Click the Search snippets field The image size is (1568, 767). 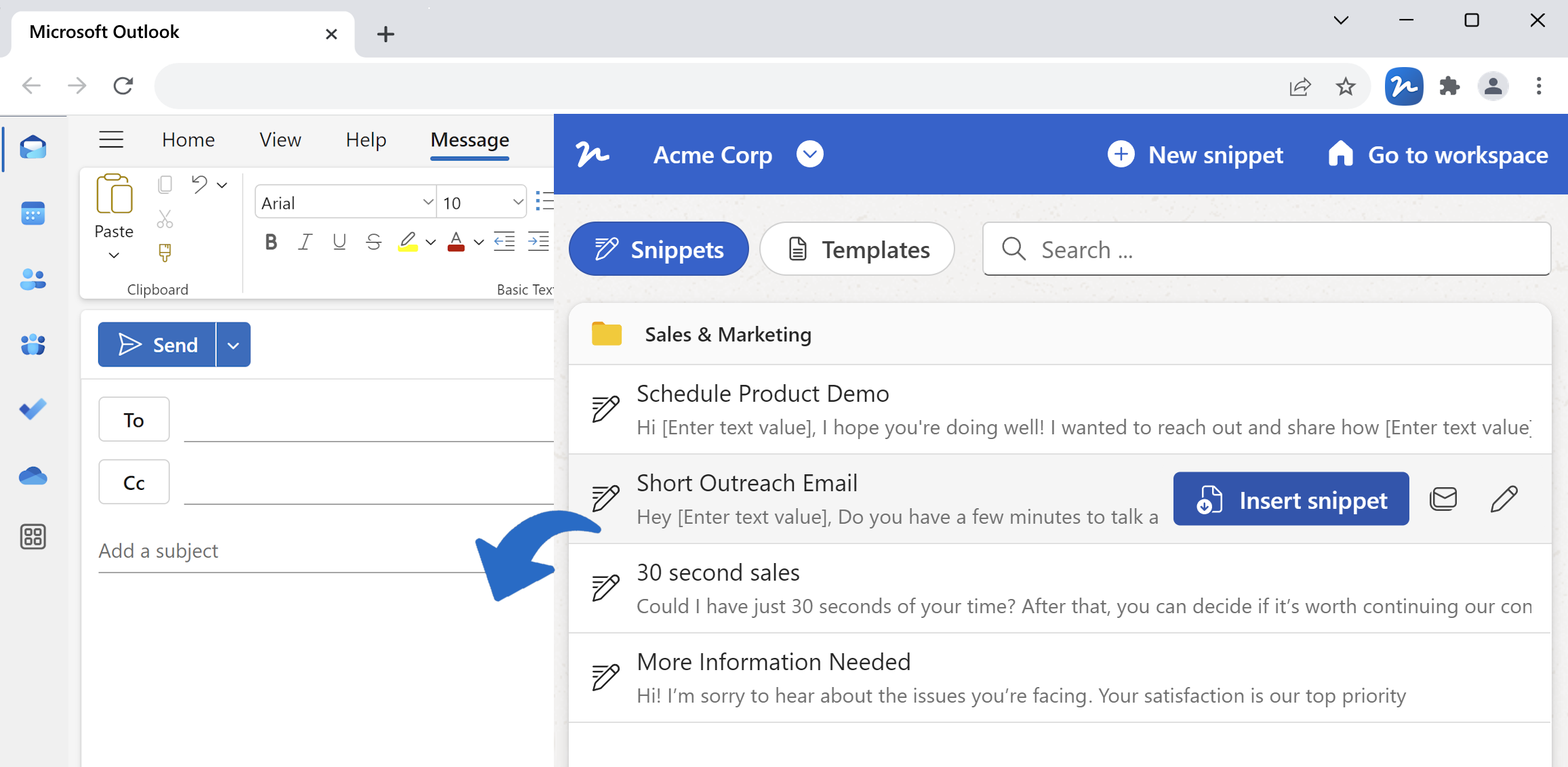tap(1266, 249)
